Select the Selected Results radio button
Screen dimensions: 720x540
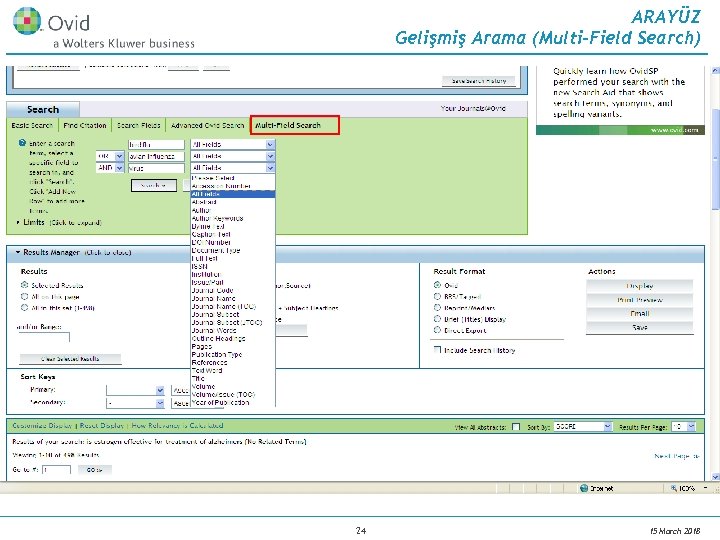(x=24, y=285)
